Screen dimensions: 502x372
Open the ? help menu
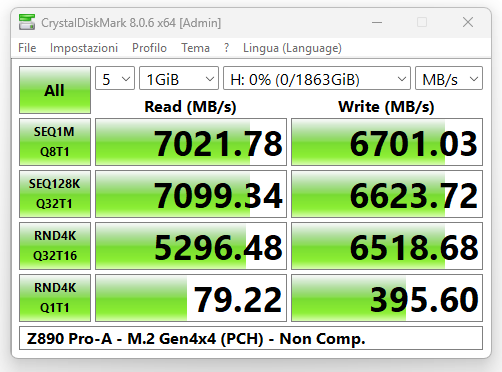227,48
